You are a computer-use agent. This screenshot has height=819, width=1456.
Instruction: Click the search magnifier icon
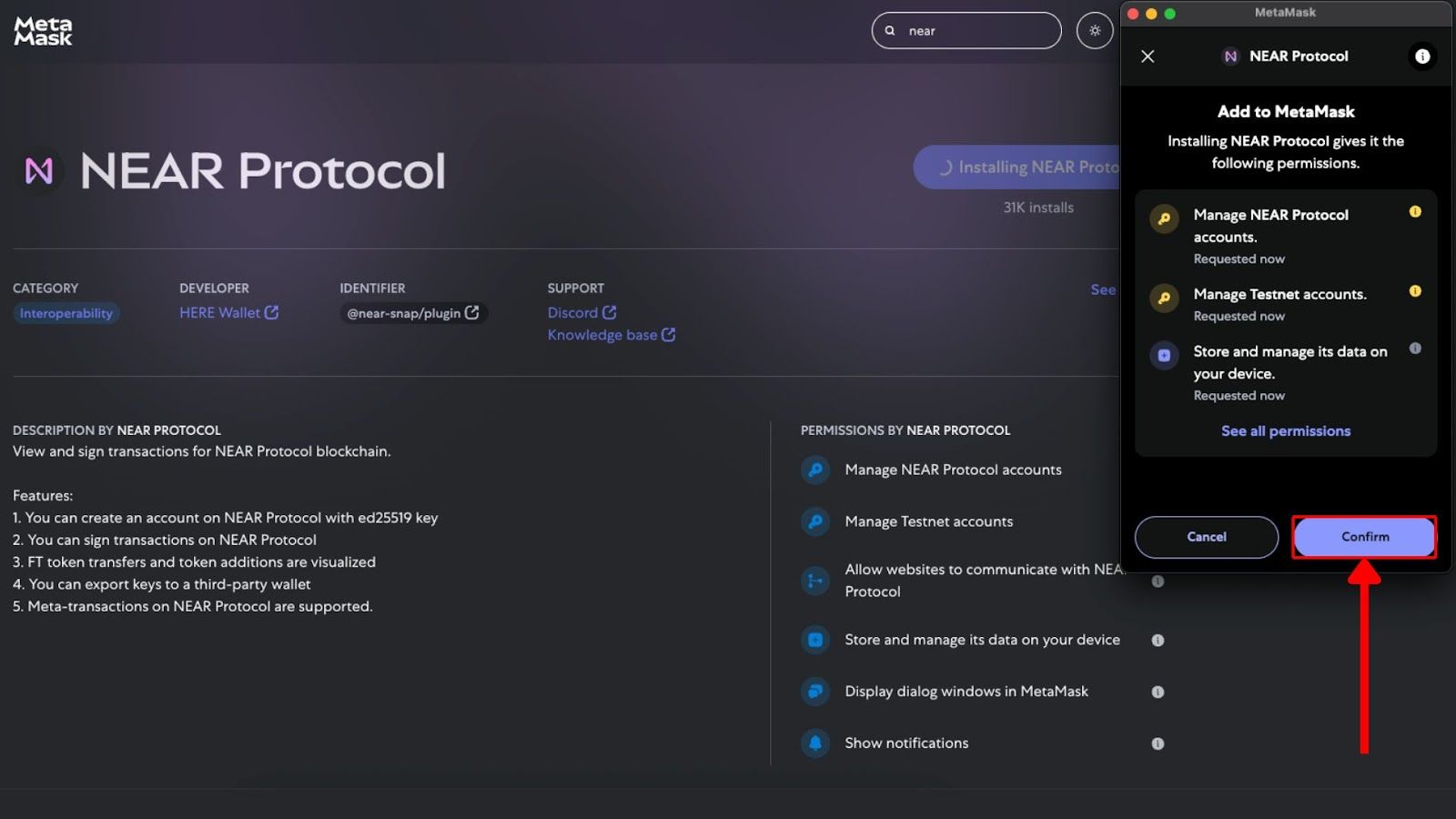pyautogui.click(x=890, y=30)
